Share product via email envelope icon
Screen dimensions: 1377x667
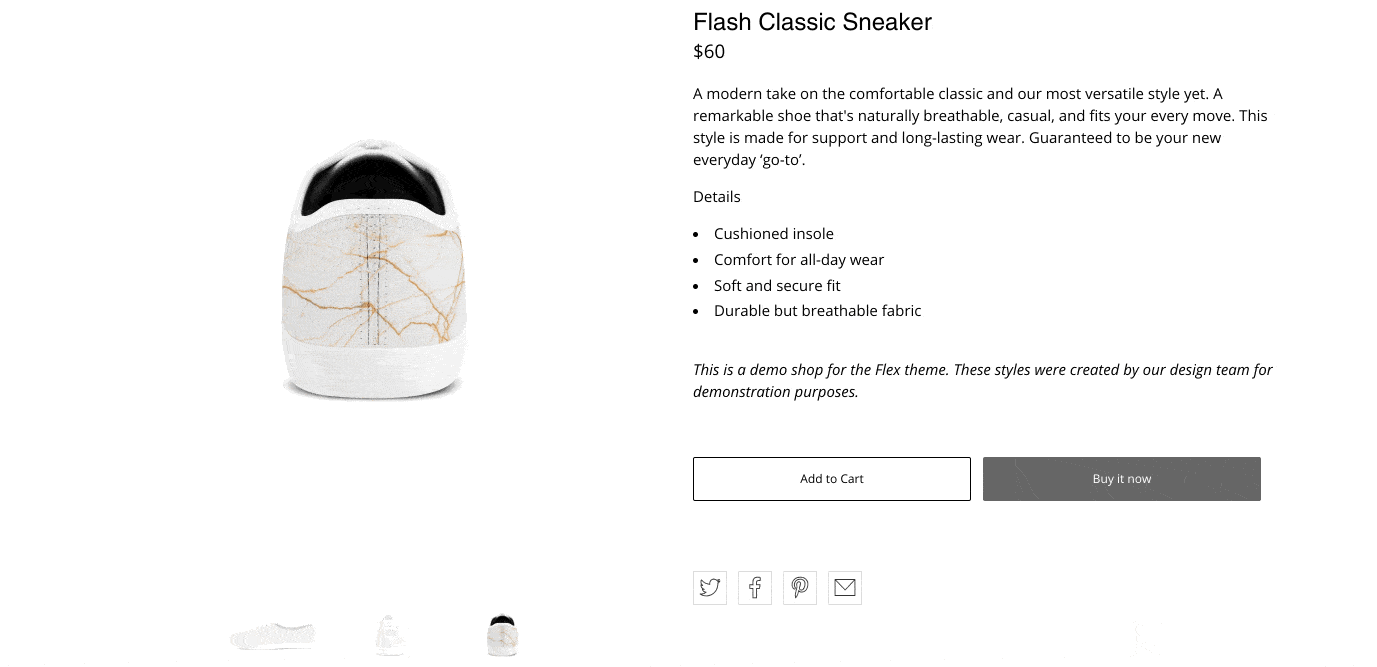point(845,588)
